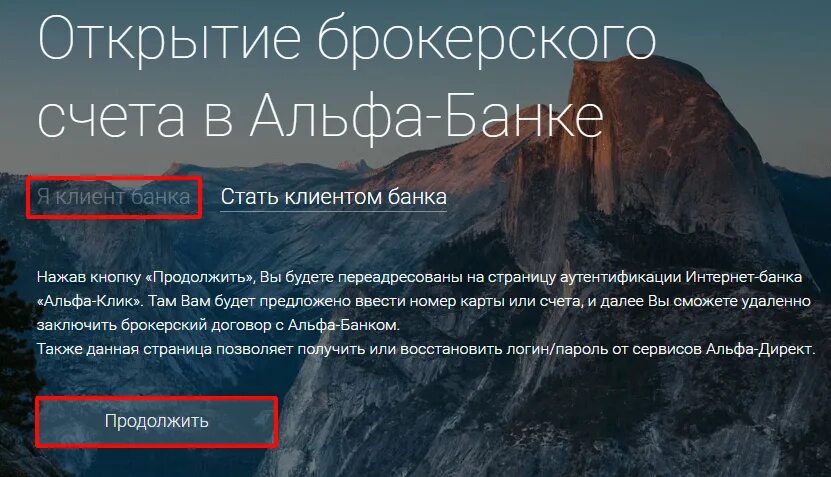Click the word «Интернет-банка» in the description
831x477 pixels.
click(744, 277)
